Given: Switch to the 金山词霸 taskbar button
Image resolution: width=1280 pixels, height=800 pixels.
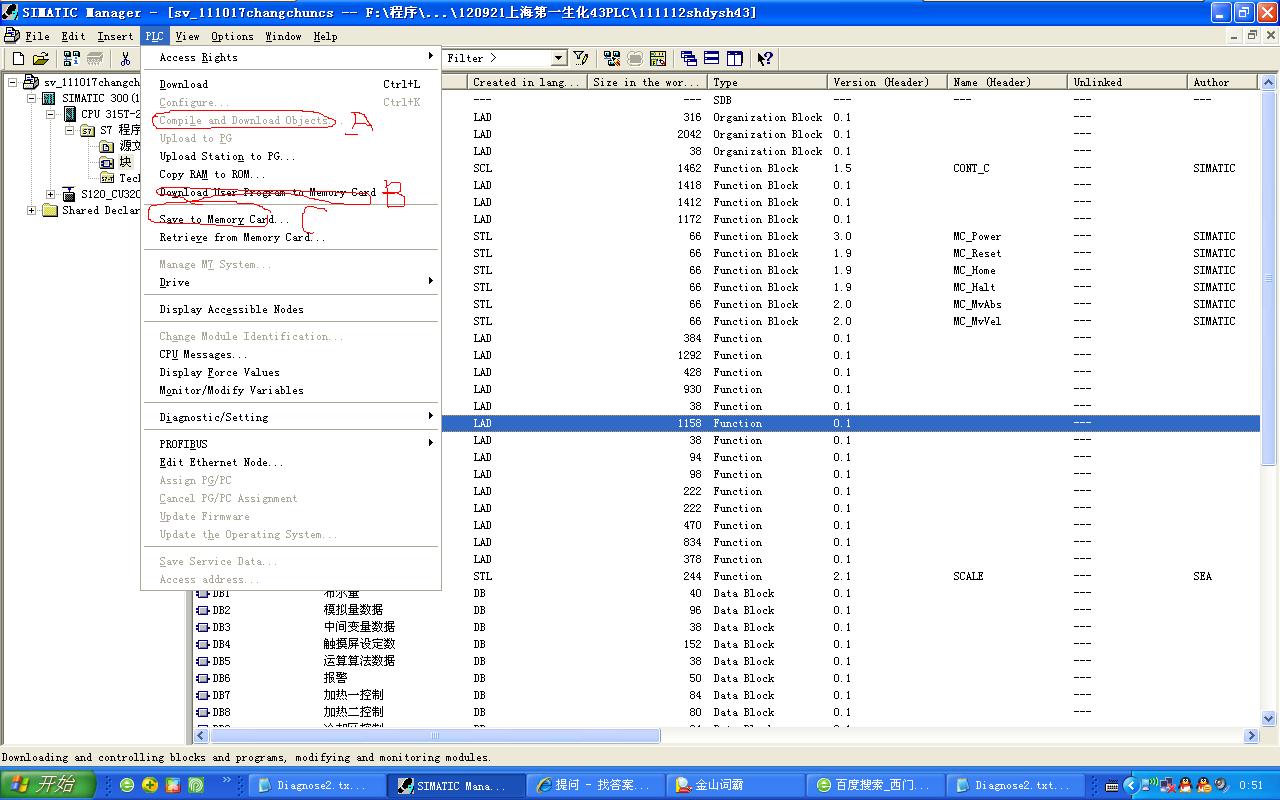Looking at the screenshot, I should (736, 785).
